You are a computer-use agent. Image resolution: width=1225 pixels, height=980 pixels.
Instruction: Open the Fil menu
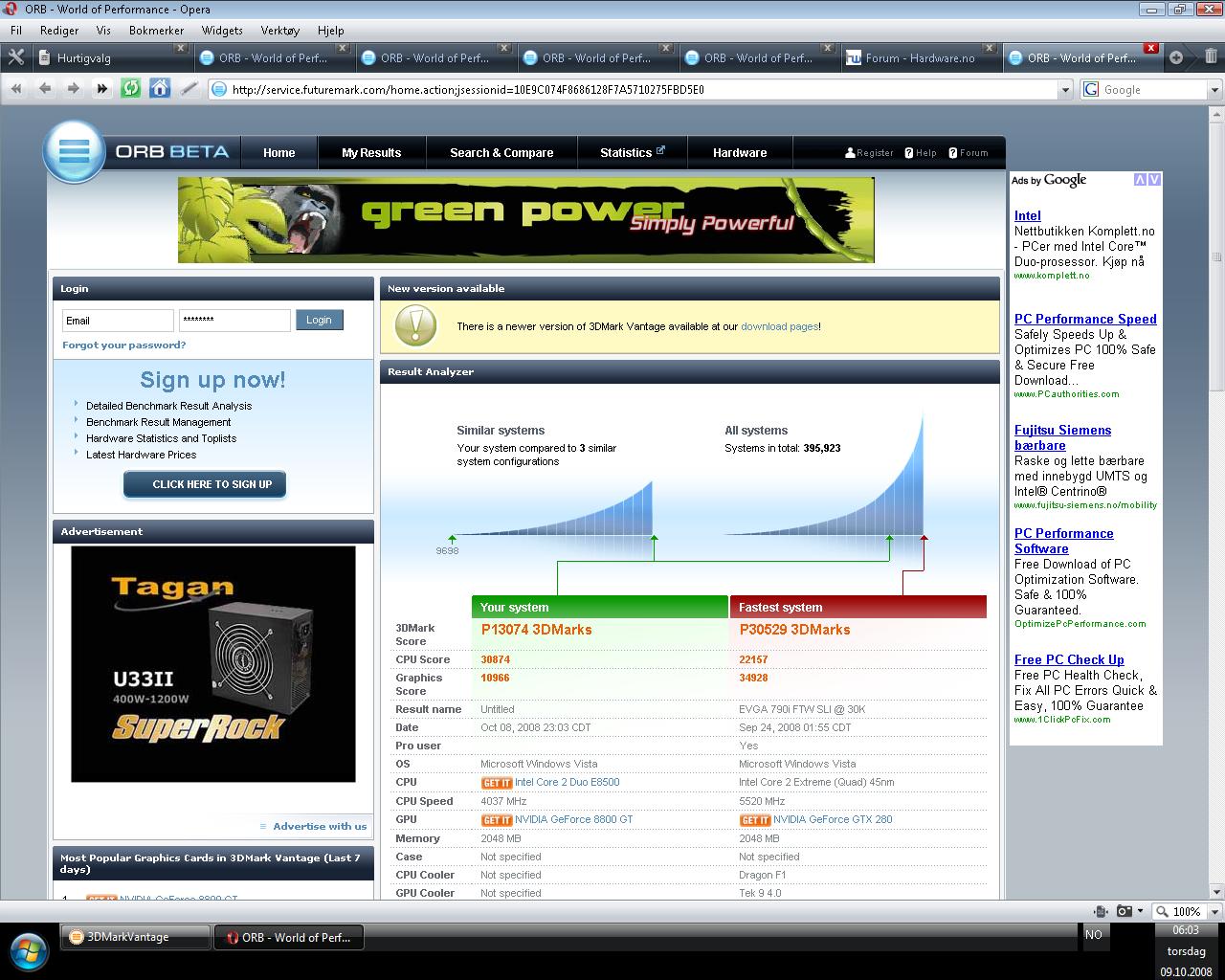click(x=16, y=31)
